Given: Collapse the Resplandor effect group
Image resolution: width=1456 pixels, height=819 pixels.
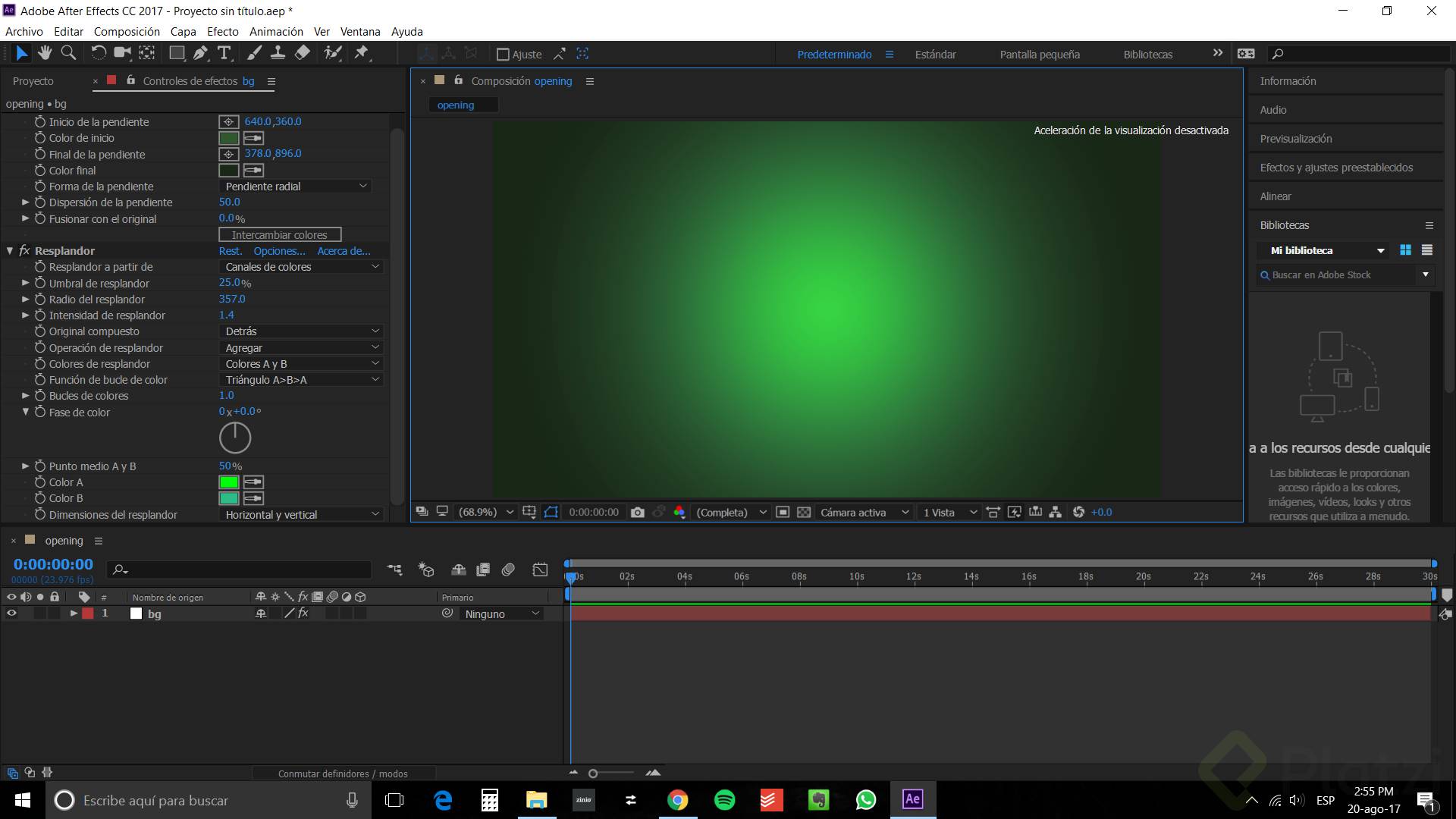Looking at the screenshot, I should point(11,251).
